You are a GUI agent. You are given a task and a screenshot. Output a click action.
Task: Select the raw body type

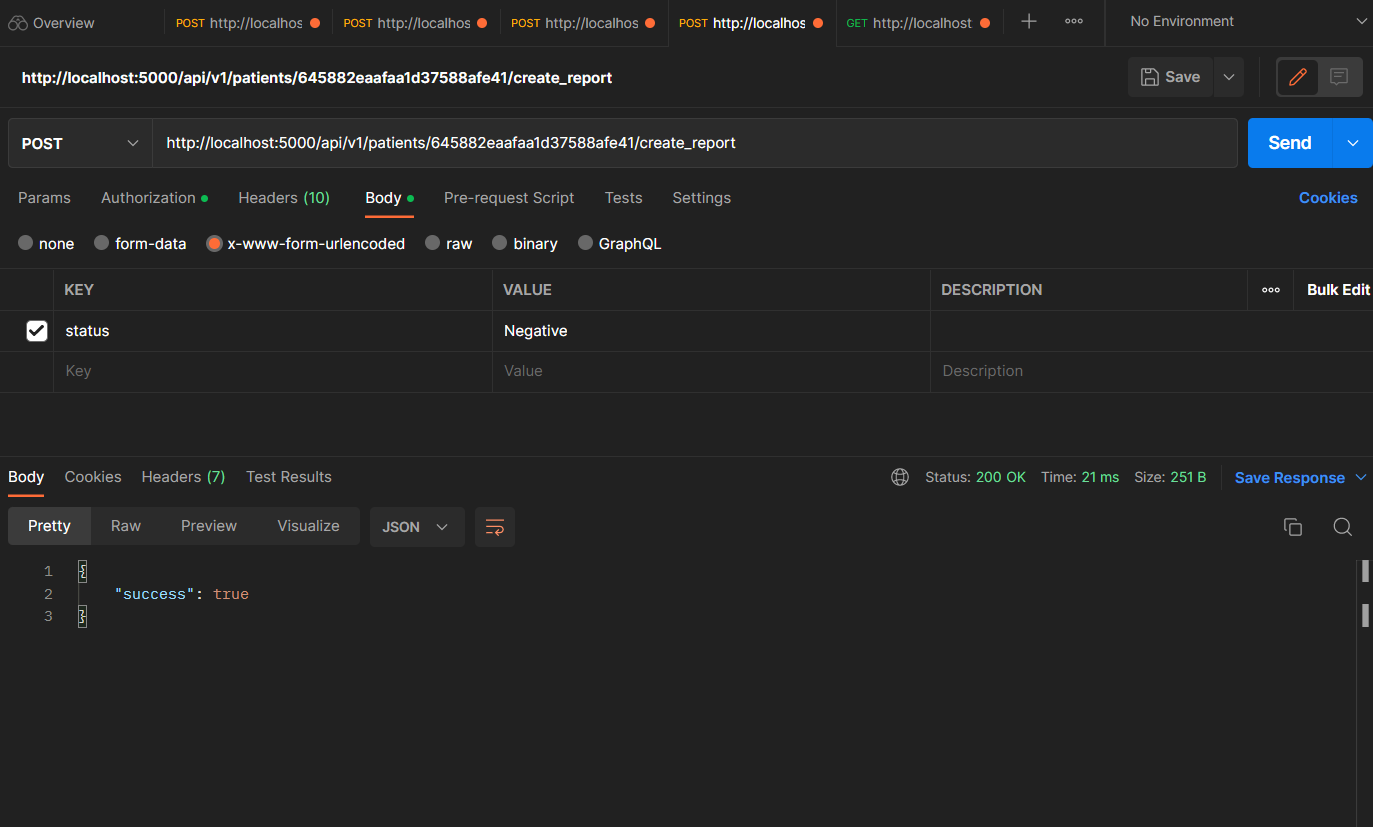(x=432, y=243)
